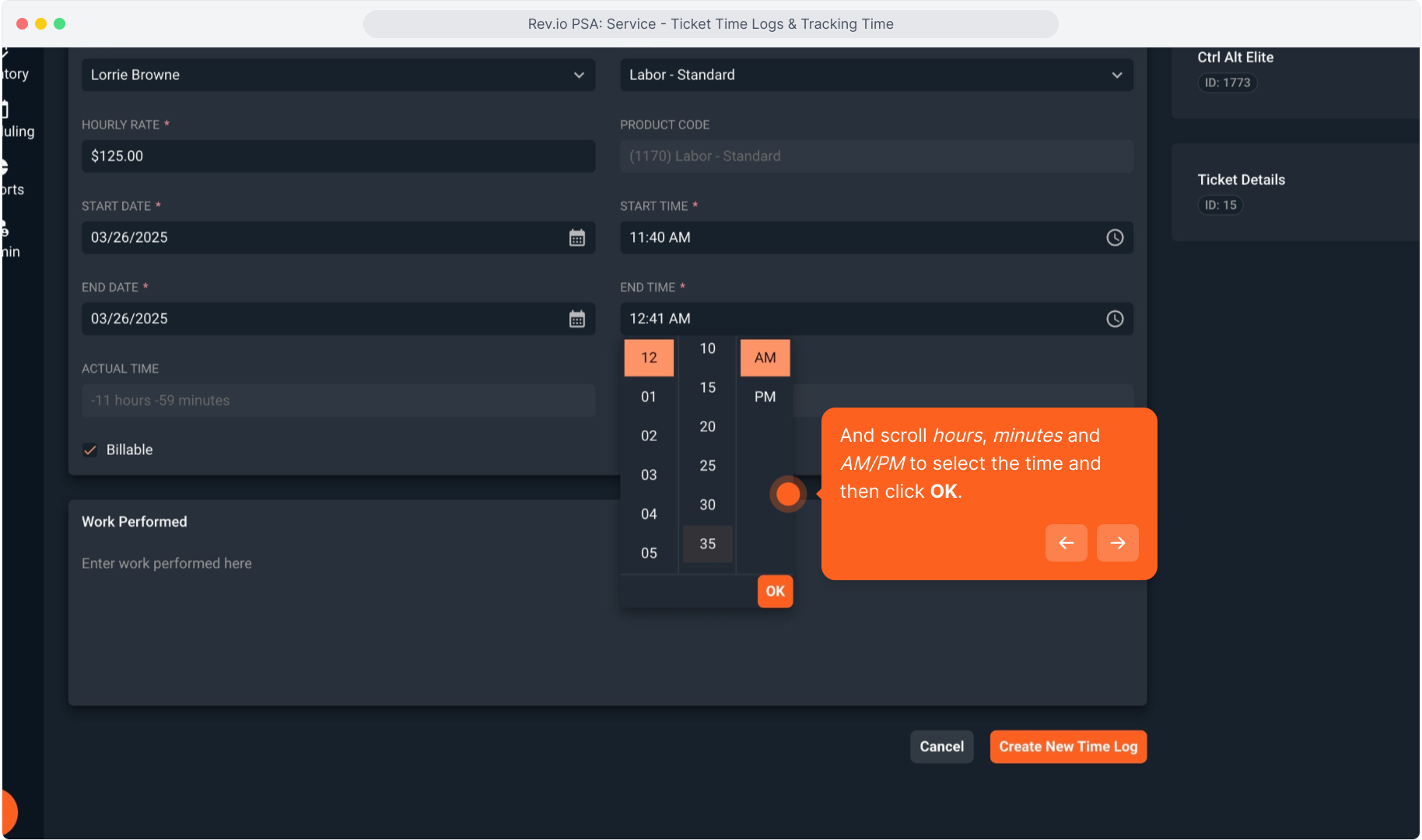Select hour 03 in the time picker
Screen dimensions: 1422x840
pyautogui.click(x=649, y=475)
